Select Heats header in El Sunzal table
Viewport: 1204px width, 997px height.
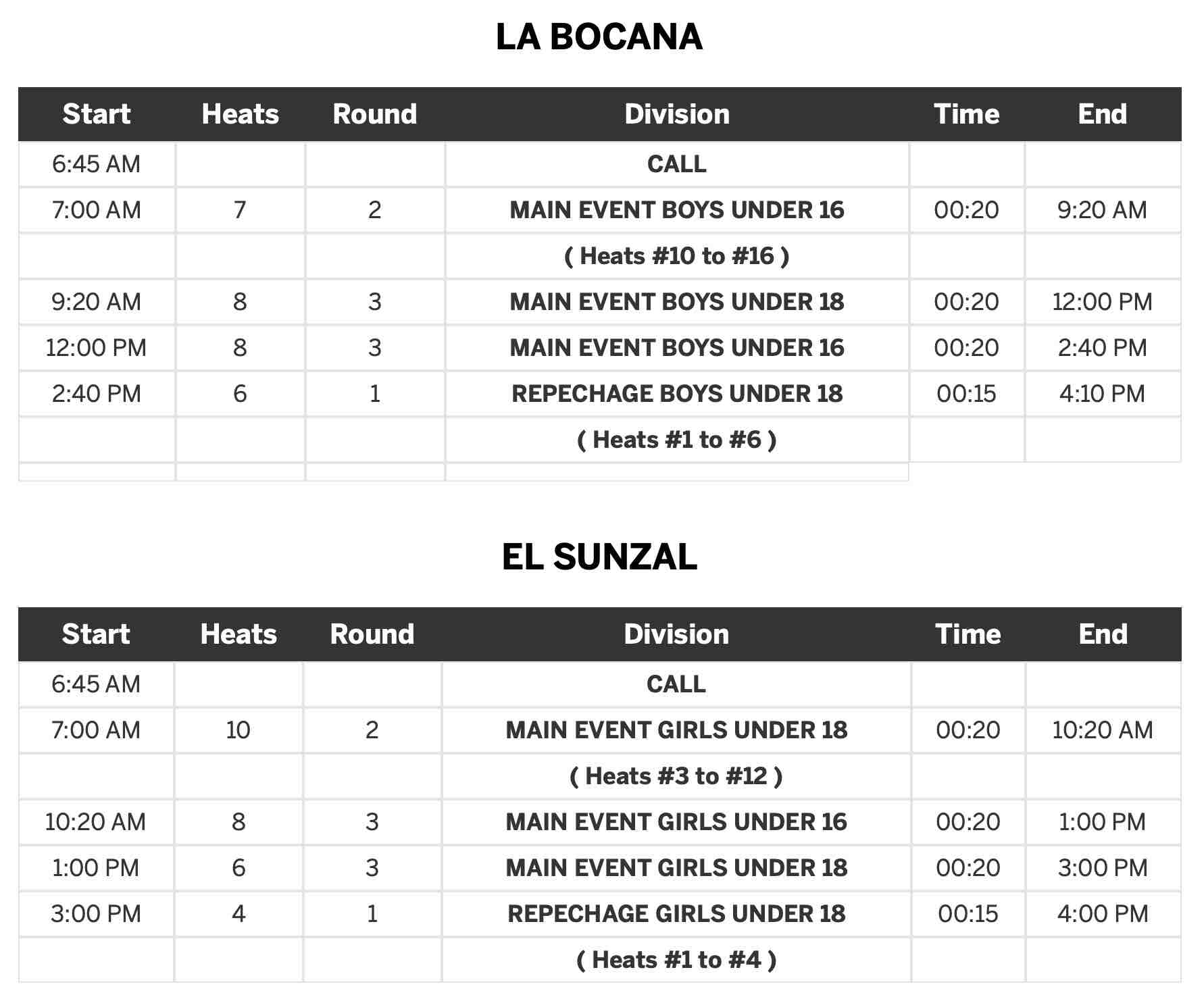coord(239,634)
